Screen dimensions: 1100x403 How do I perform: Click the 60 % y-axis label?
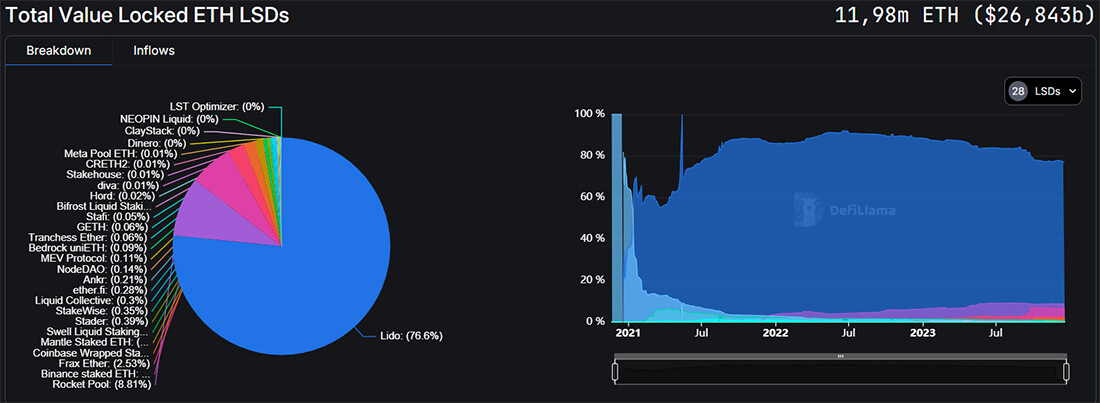pyautogui.click(x=592, y=197)
